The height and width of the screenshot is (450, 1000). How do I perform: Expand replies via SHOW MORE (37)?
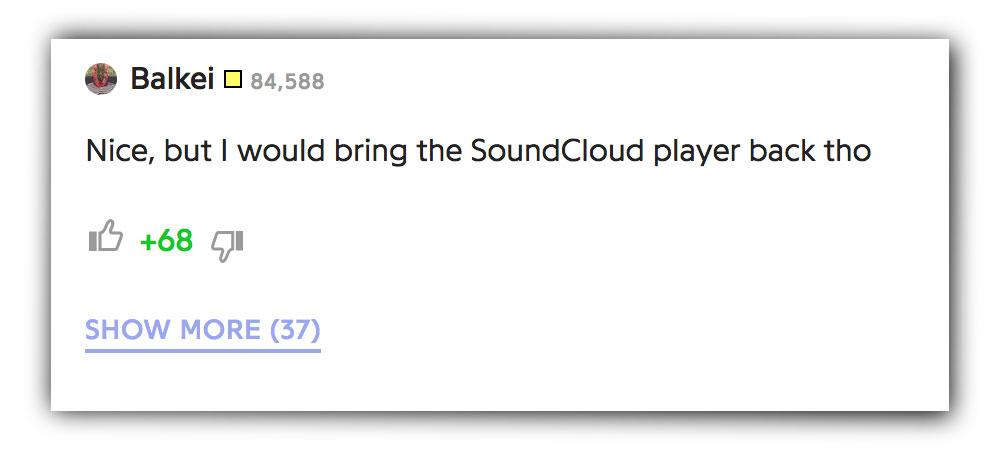pyautogui.click(x=203, y=330)
